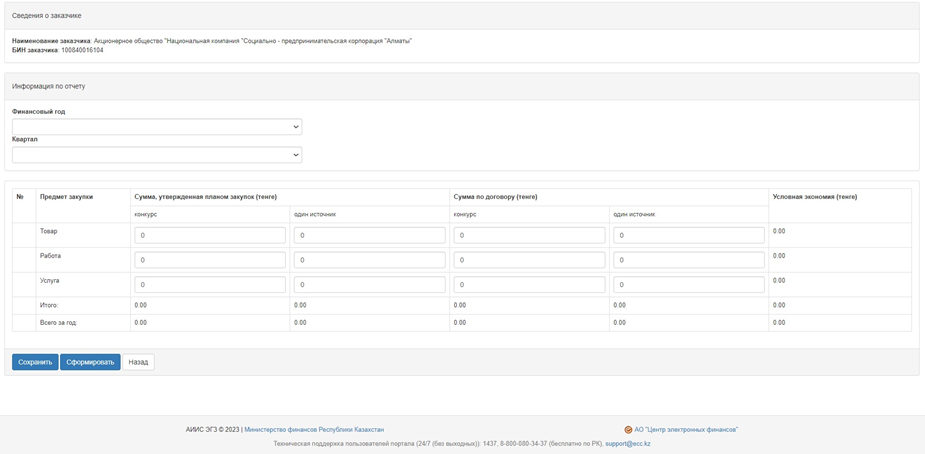Click Услуга planned конкурс amount field
This screenshot has height=454, width=925.
click(x=210, y=285)
